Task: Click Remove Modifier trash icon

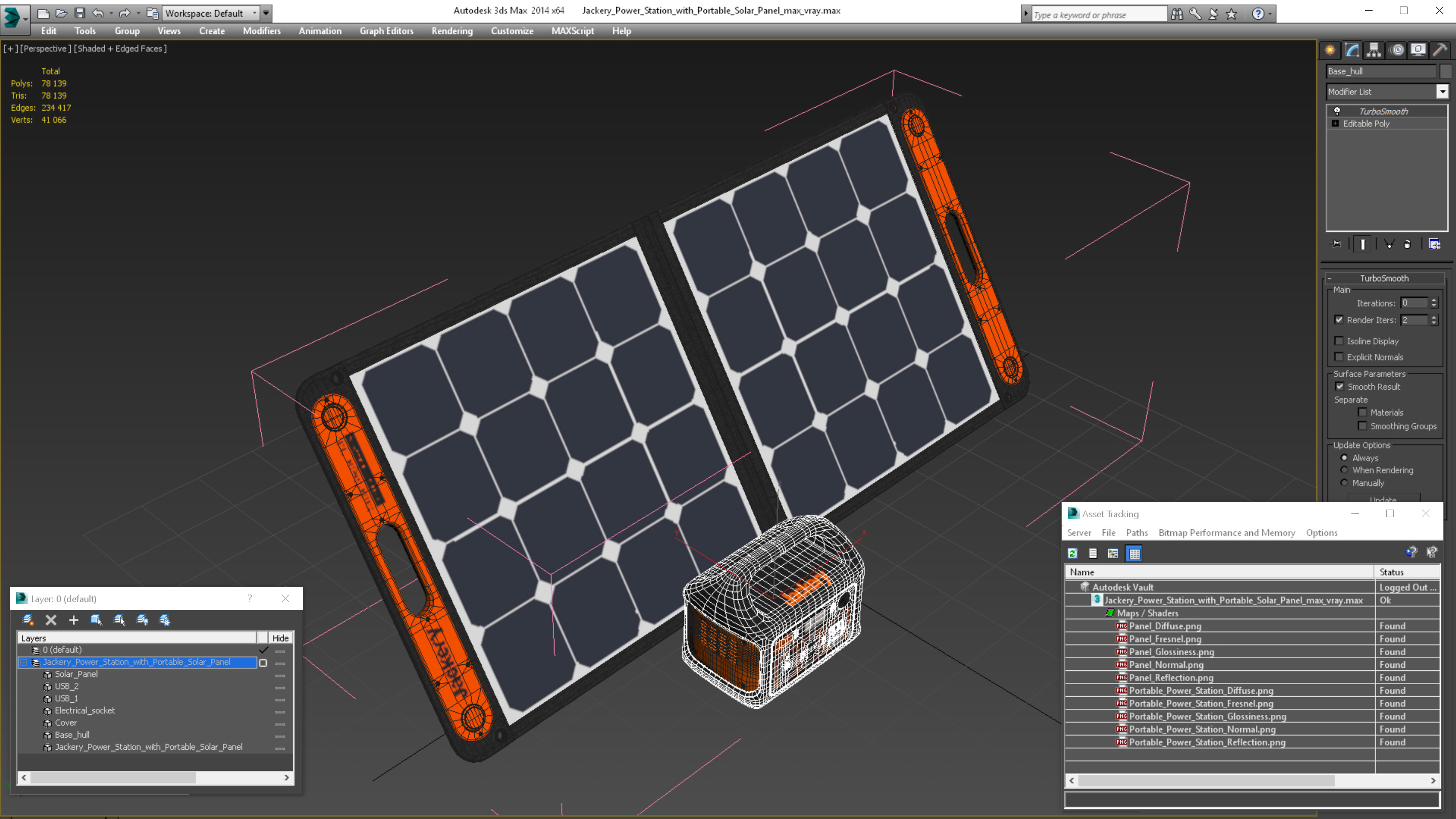Action: (1407, 244)
